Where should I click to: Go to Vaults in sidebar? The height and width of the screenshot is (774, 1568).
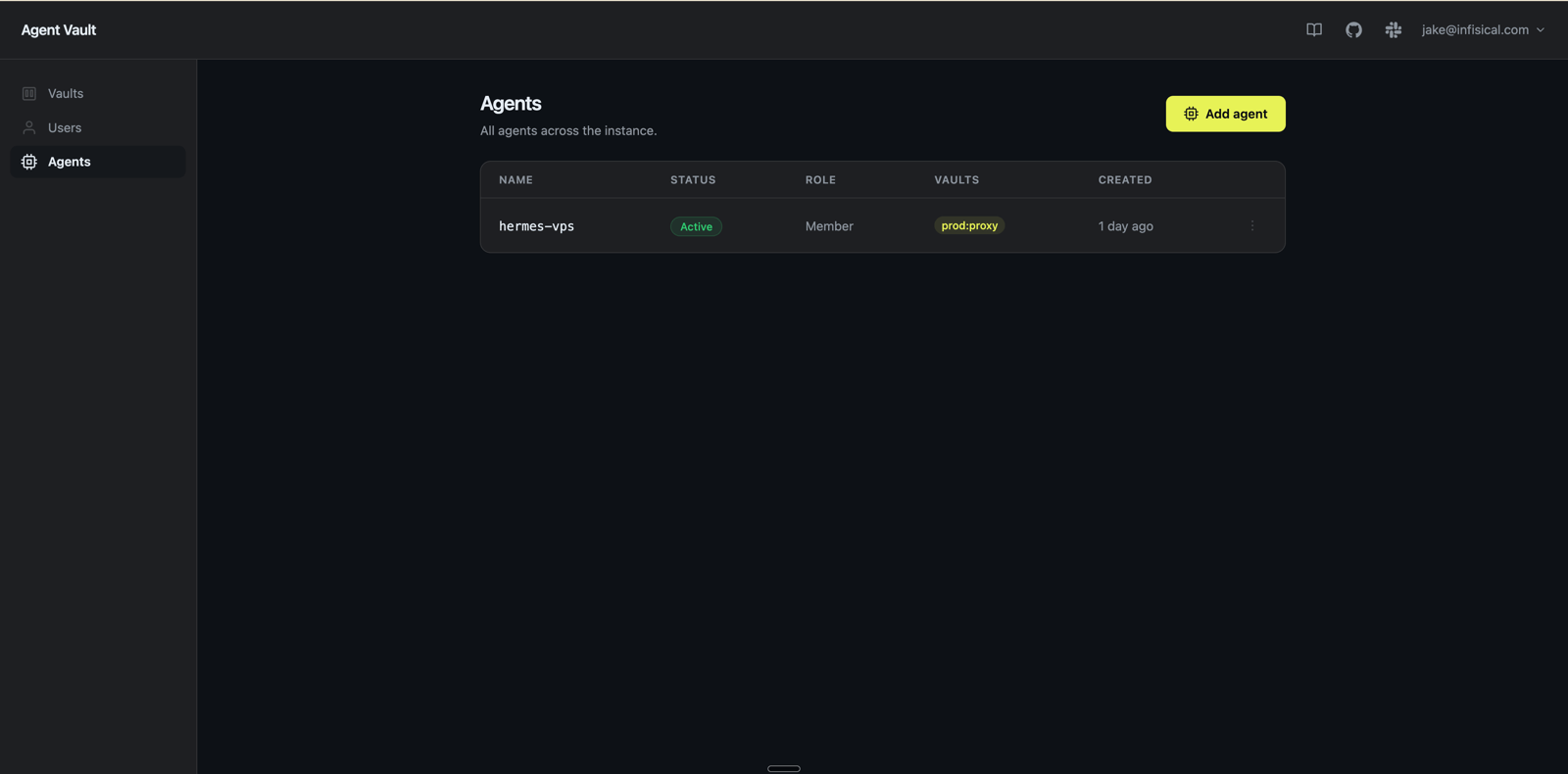(x=98, y=94)
